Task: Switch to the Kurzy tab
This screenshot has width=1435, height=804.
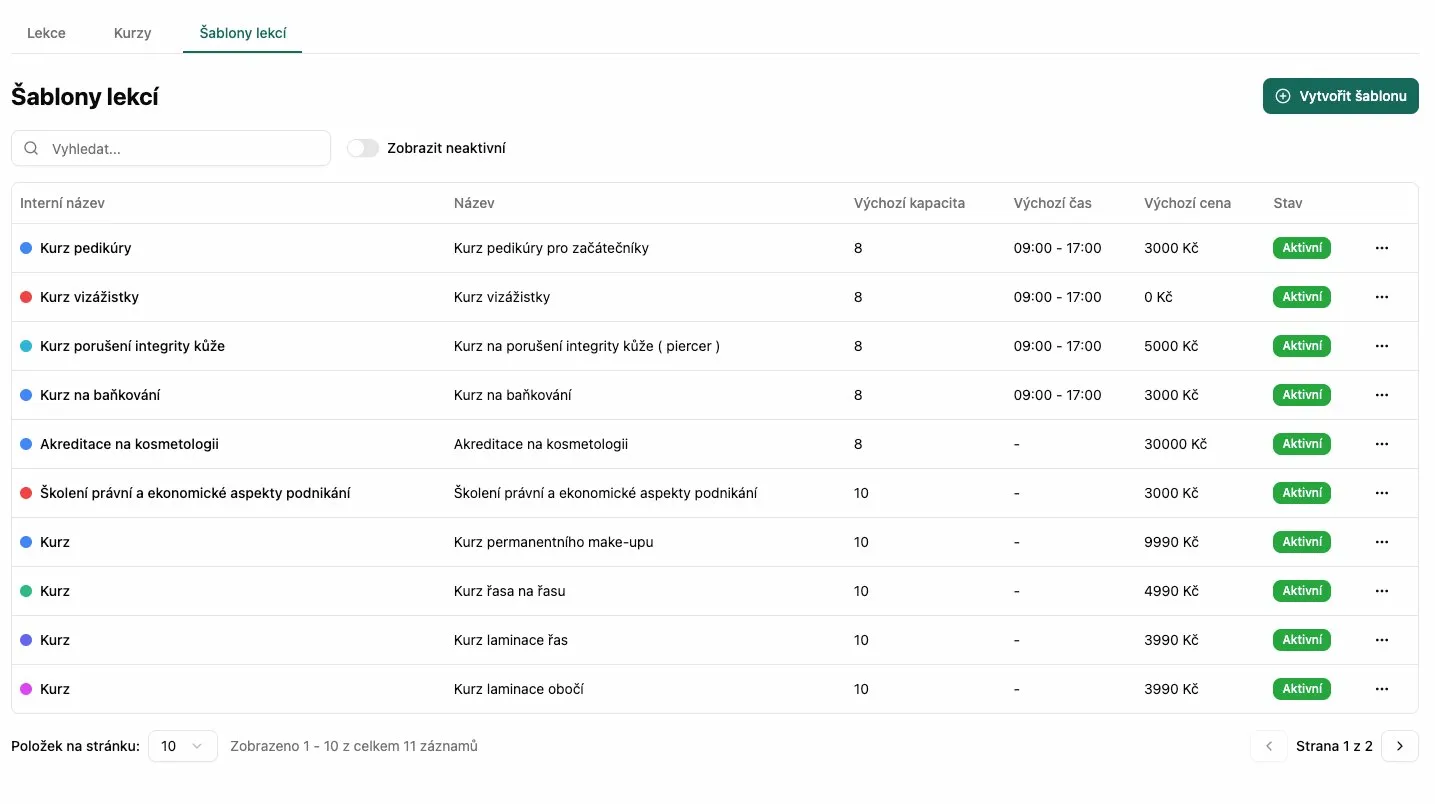Action: point(132,33)
